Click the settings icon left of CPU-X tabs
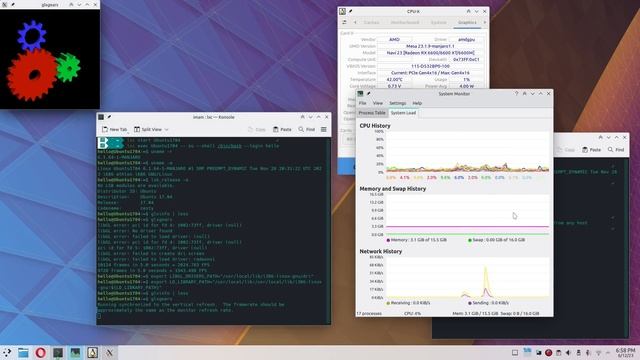The height and width of the screenshot is (360, 640). pos(344,22)
